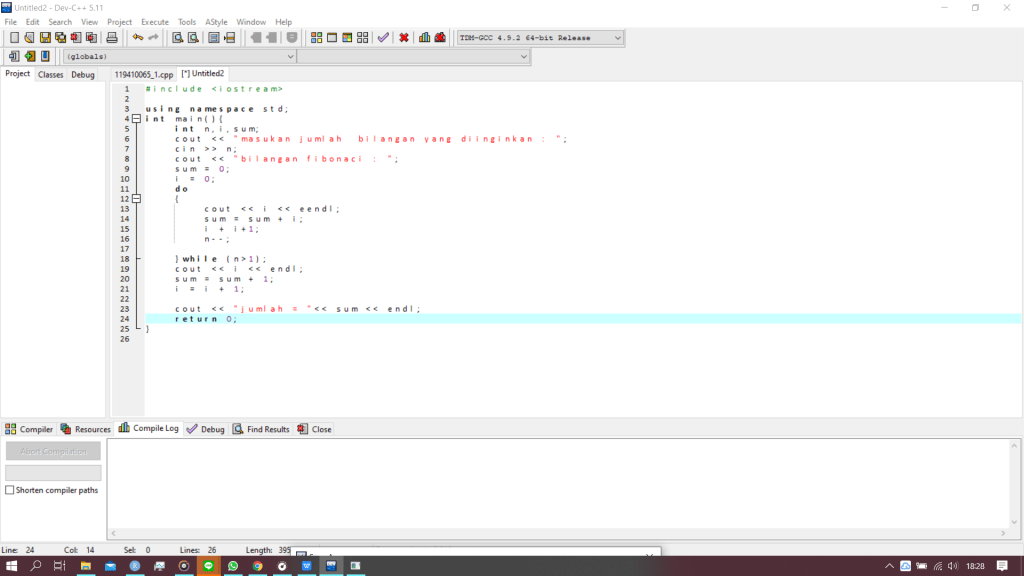1024x576 pixels.
Task: Click the Print toolbar icon
Action: coord(112,38)
